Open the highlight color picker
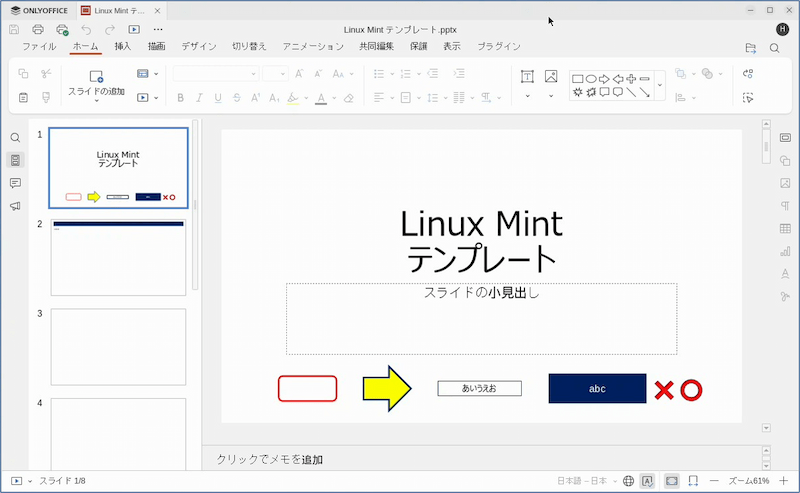 [307, 98]
